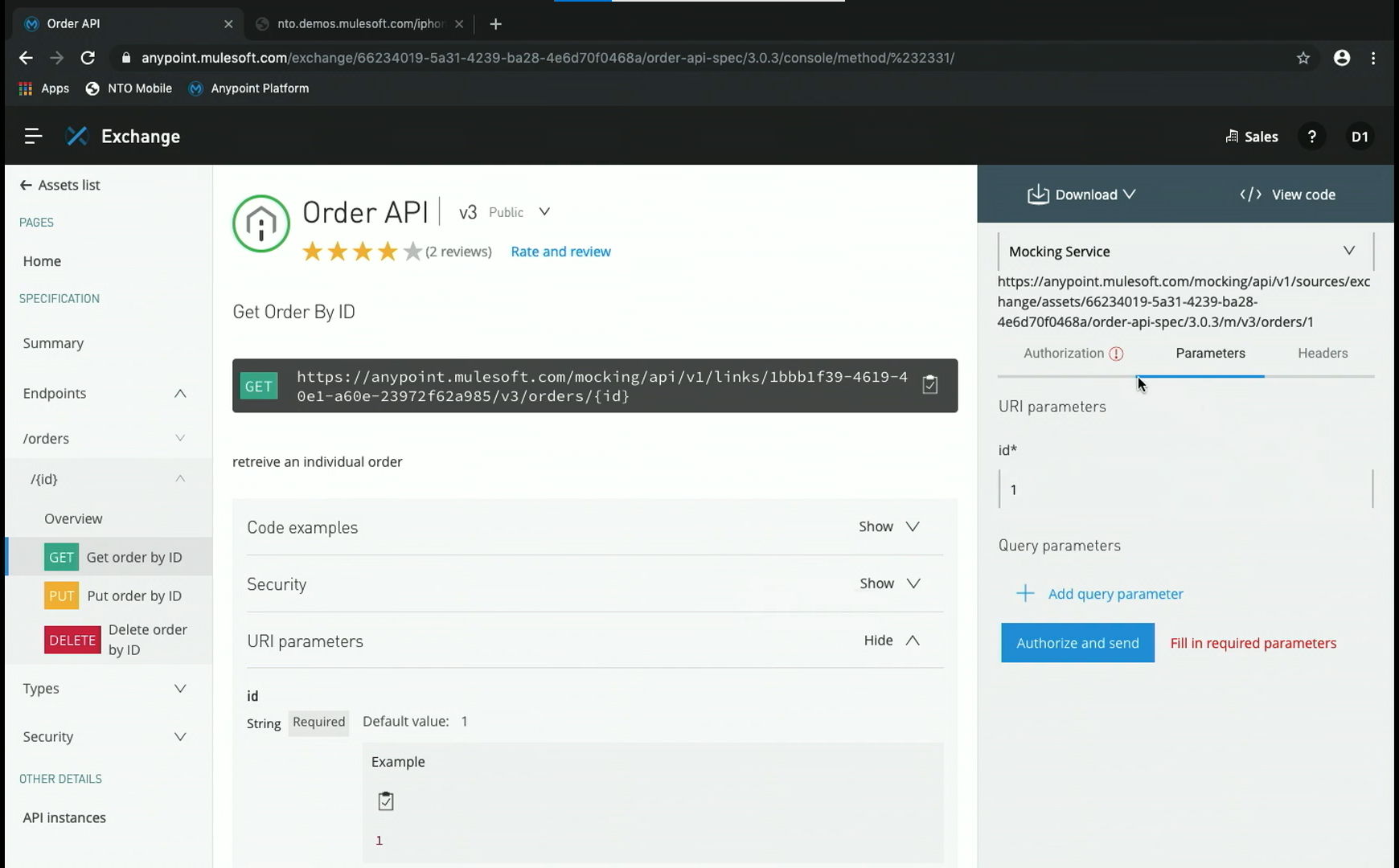Collapse the Endpoints section
This screenshot has height=868, width=1399.
(180, 394)
